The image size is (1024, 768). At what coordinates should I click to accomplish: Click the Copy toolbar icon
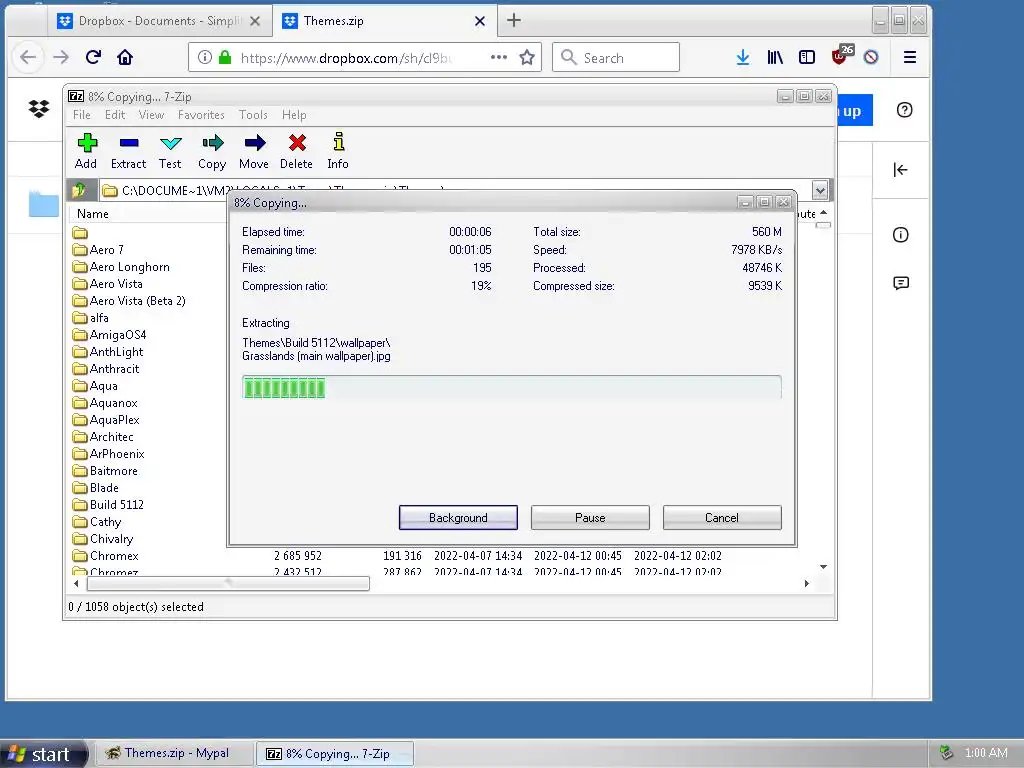(212, 151)
